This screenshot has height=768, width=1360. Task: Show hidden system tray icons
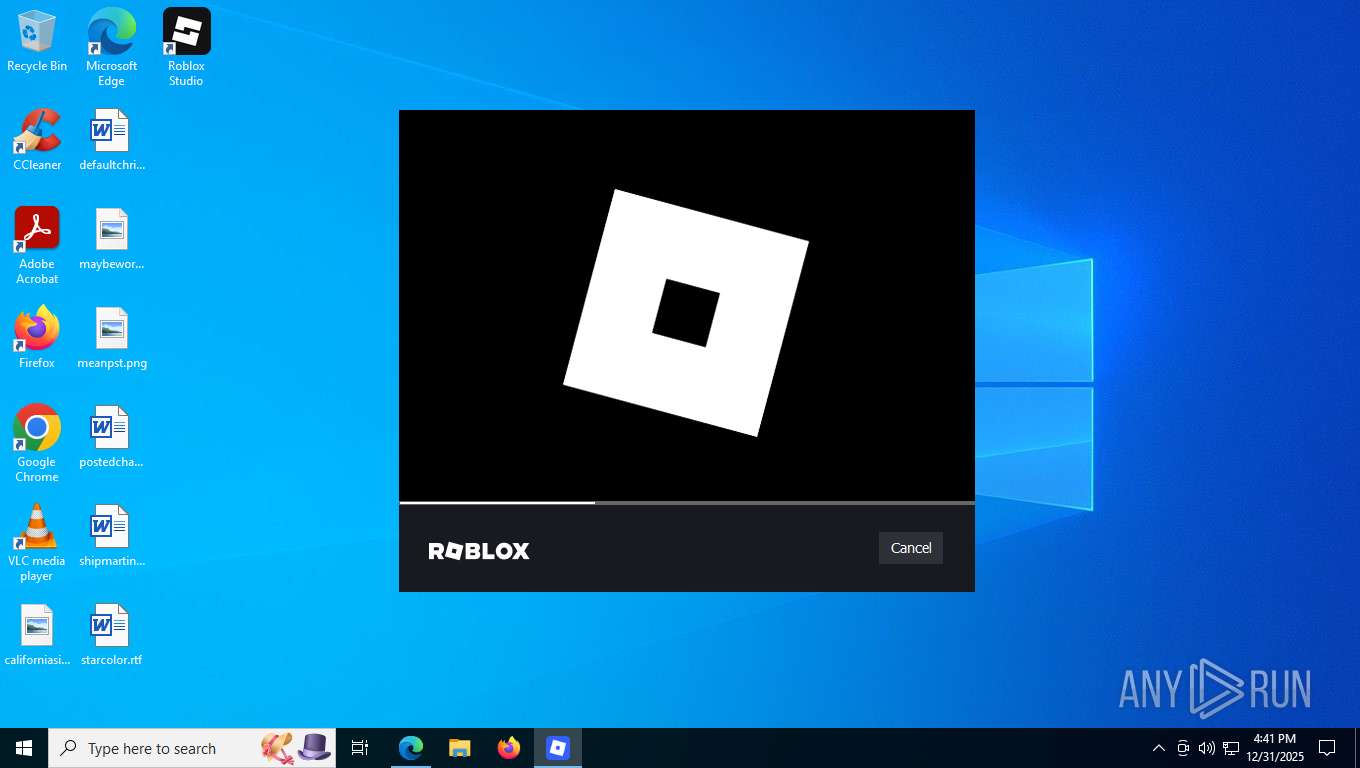click(x=1159, y=748)
